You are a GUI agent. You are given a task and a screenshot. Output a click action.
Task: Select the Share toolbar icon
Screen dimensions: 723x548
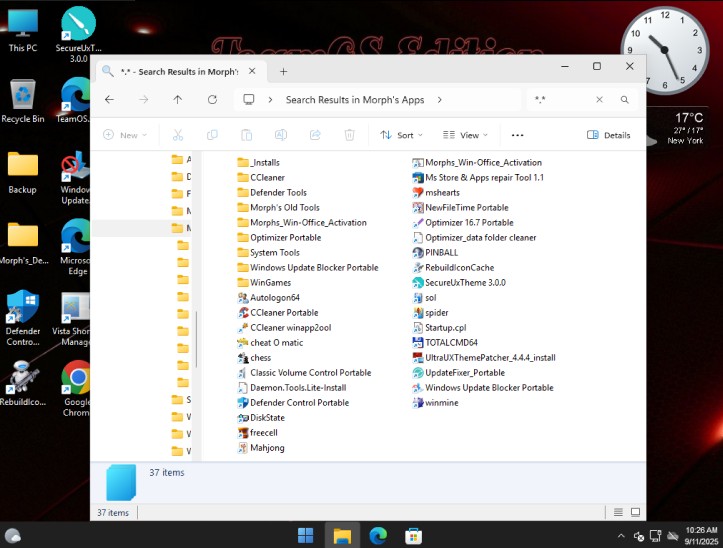coord(315,135)
